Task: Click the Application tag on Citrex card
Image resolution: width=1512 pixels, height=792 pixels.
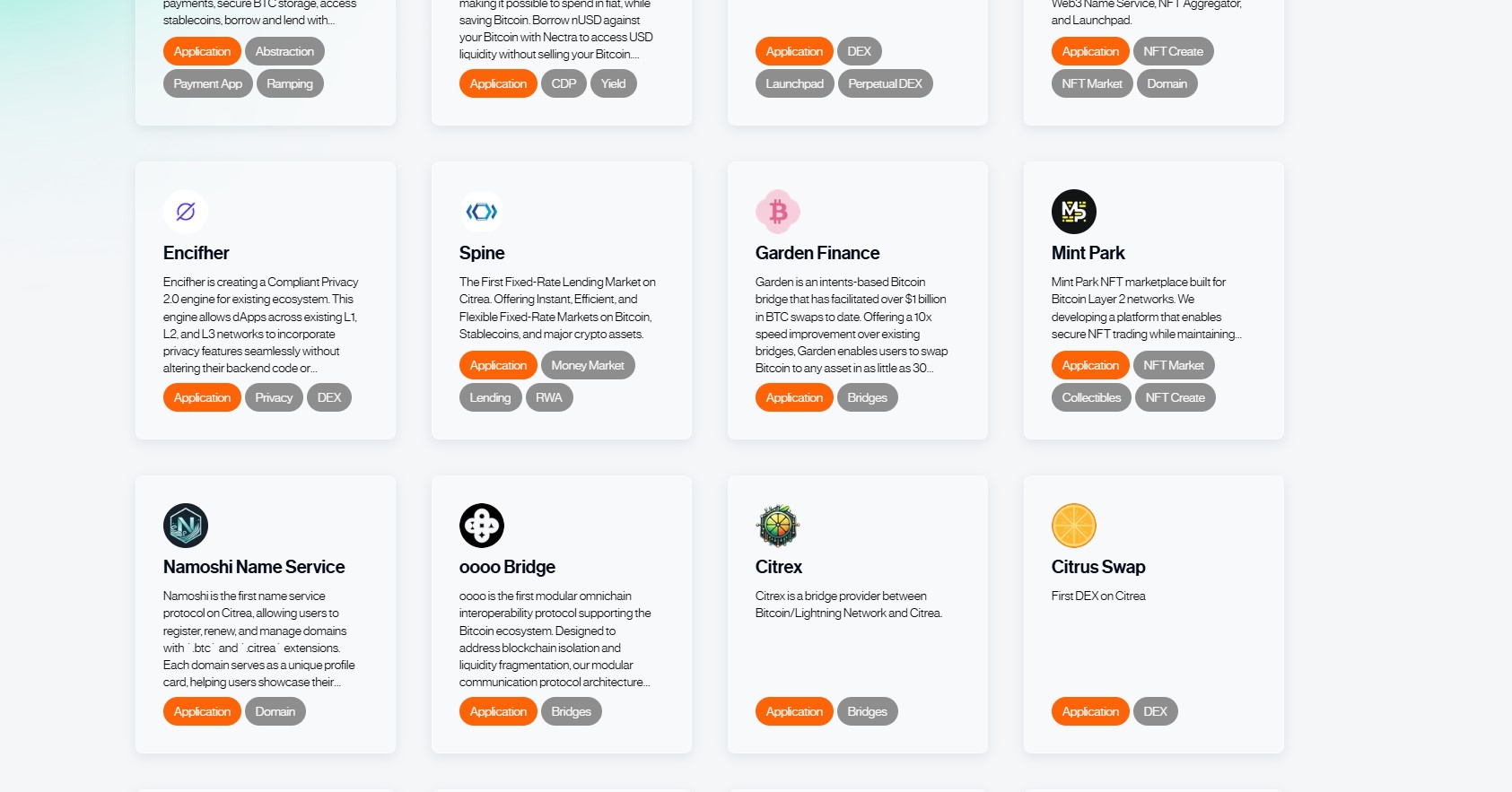Action: pyautogui.click(x=794, y=711)
